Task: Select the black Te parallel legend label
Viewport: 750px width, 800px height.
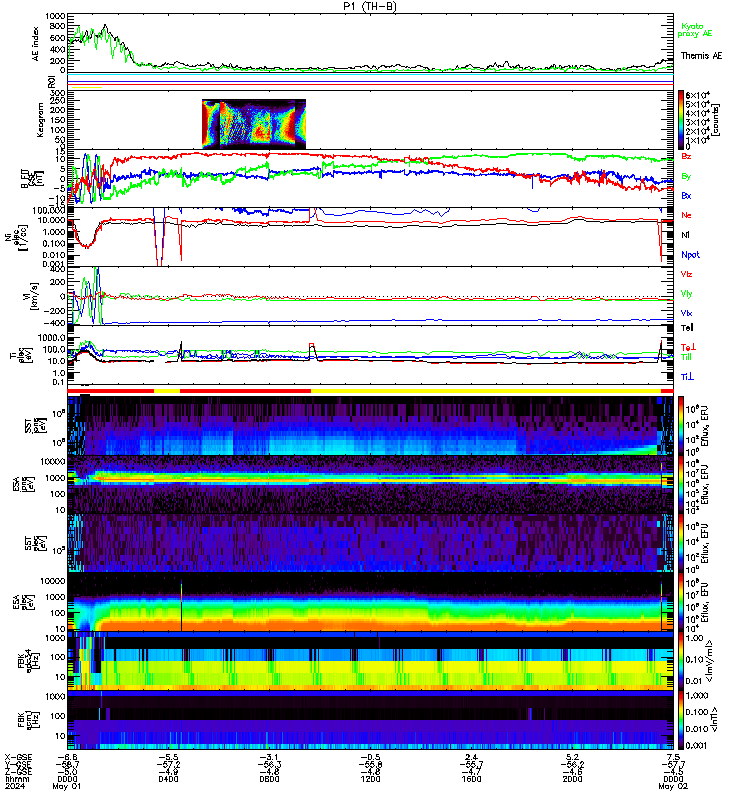Action: tap(687, 328)
